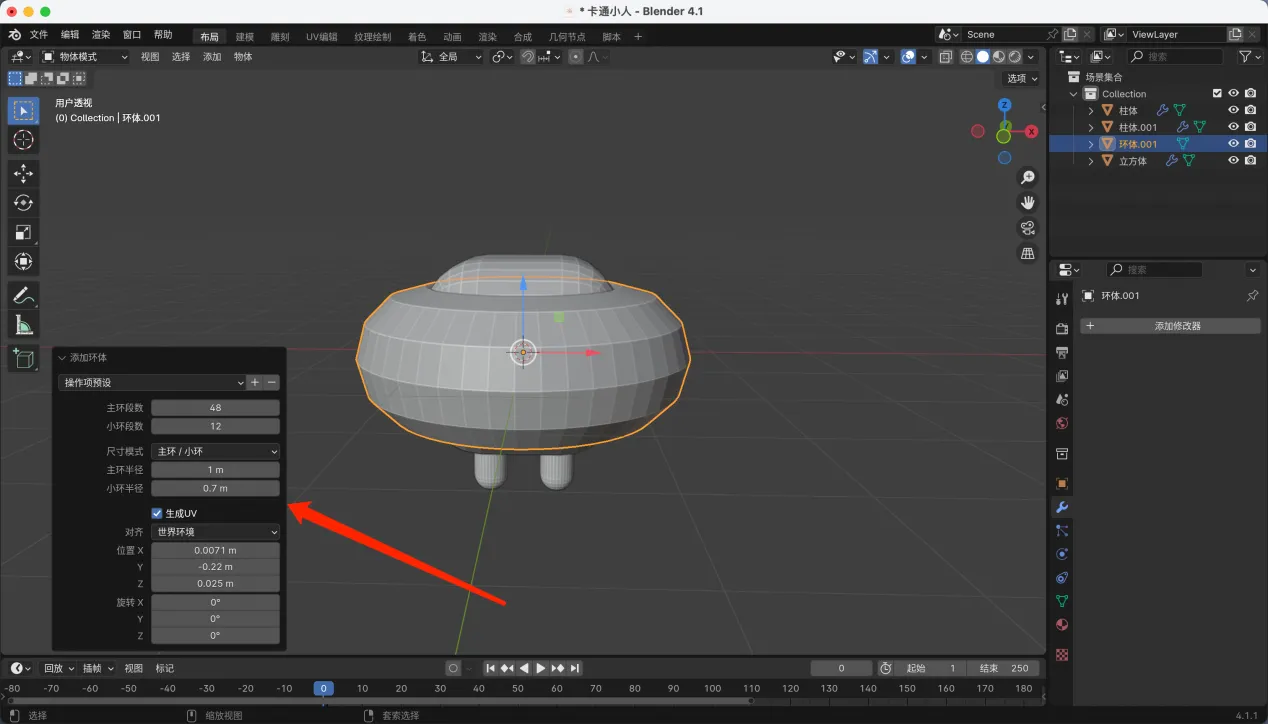Image resolution: width=1268 pixels, height=724 pixels.
Task: Hide 环体.001 with its eye icon
Action: tap(1233, 144)
